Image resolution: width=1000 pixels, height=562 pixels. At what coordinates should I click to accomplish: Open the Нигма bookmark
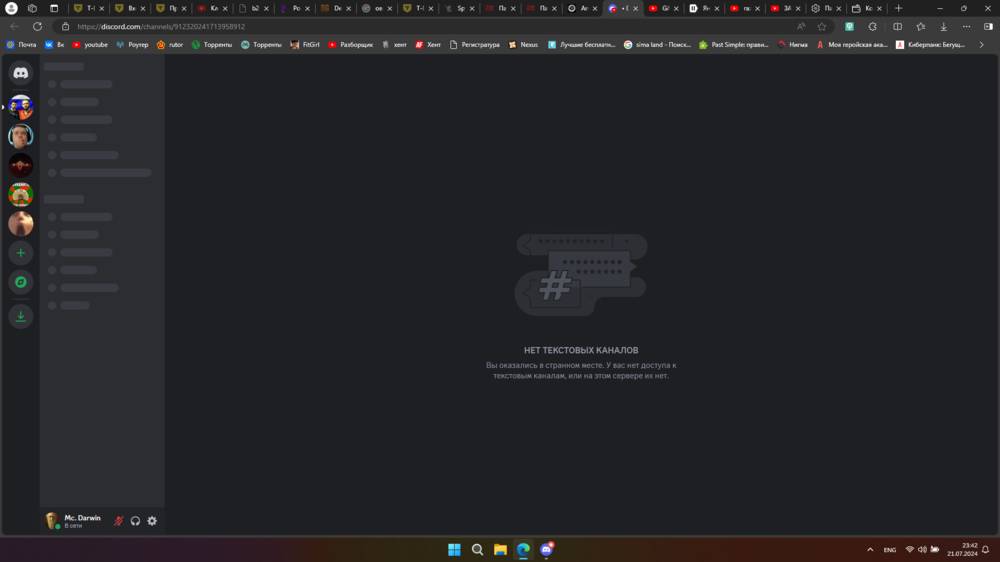pyautogui.click(x=793, y=45)
